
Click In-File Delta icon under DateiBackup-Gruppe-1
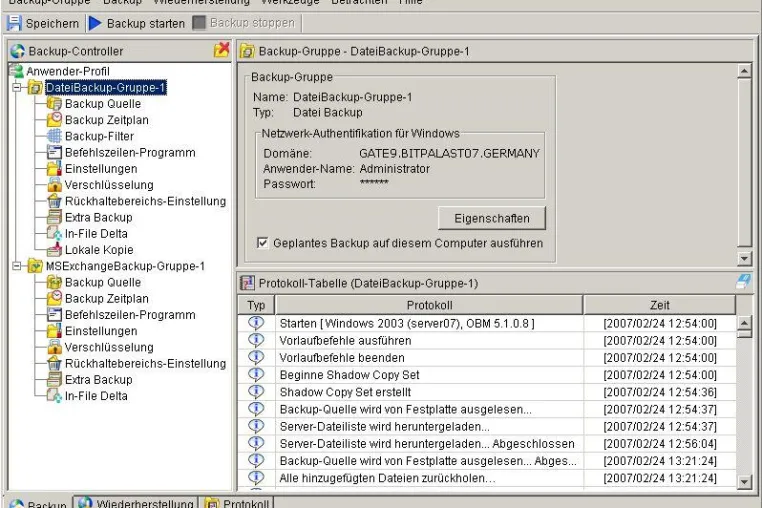click(54, 233)
